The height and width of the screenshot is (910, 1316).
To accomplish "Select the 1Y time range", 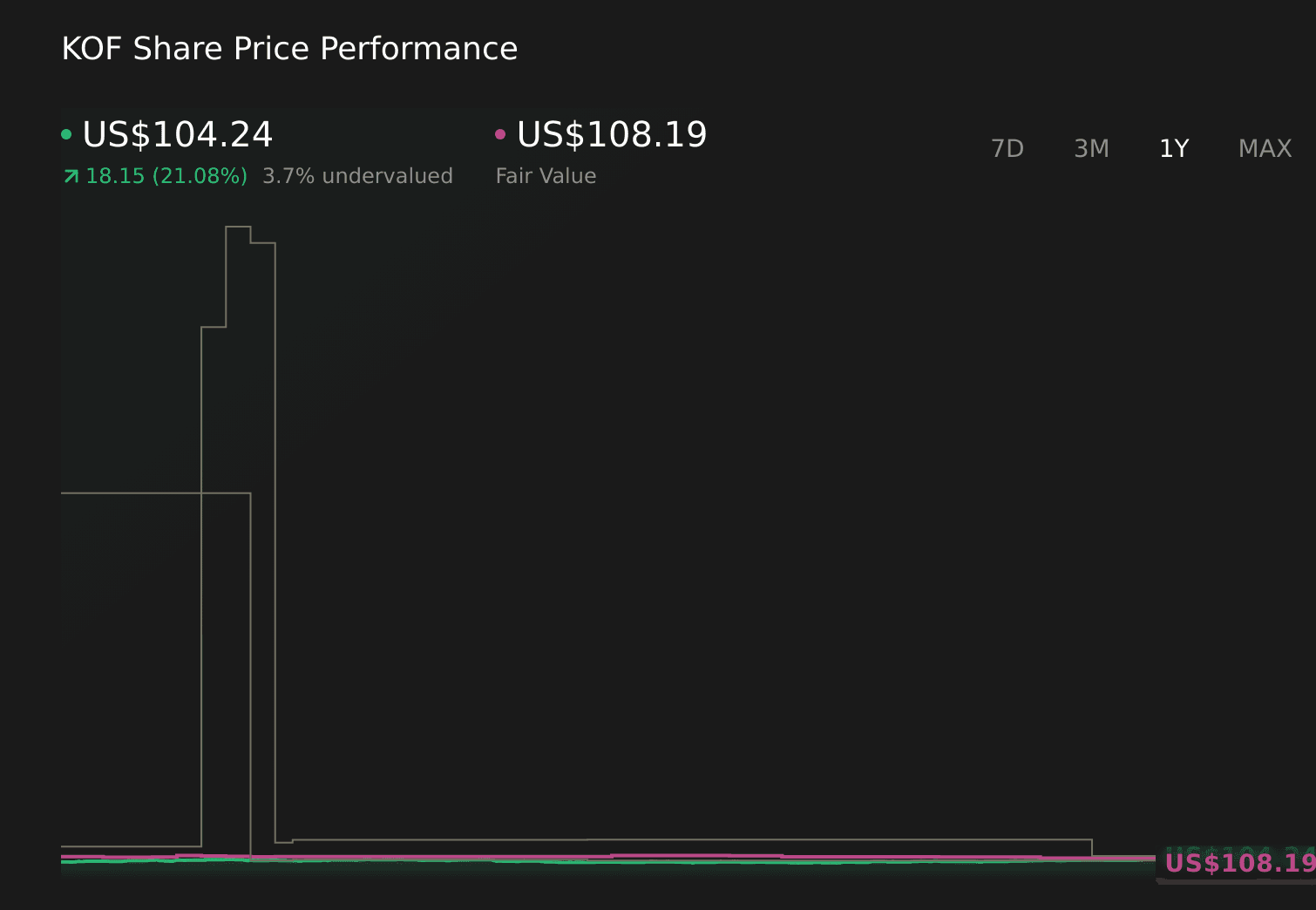I will click(1174, 149).
